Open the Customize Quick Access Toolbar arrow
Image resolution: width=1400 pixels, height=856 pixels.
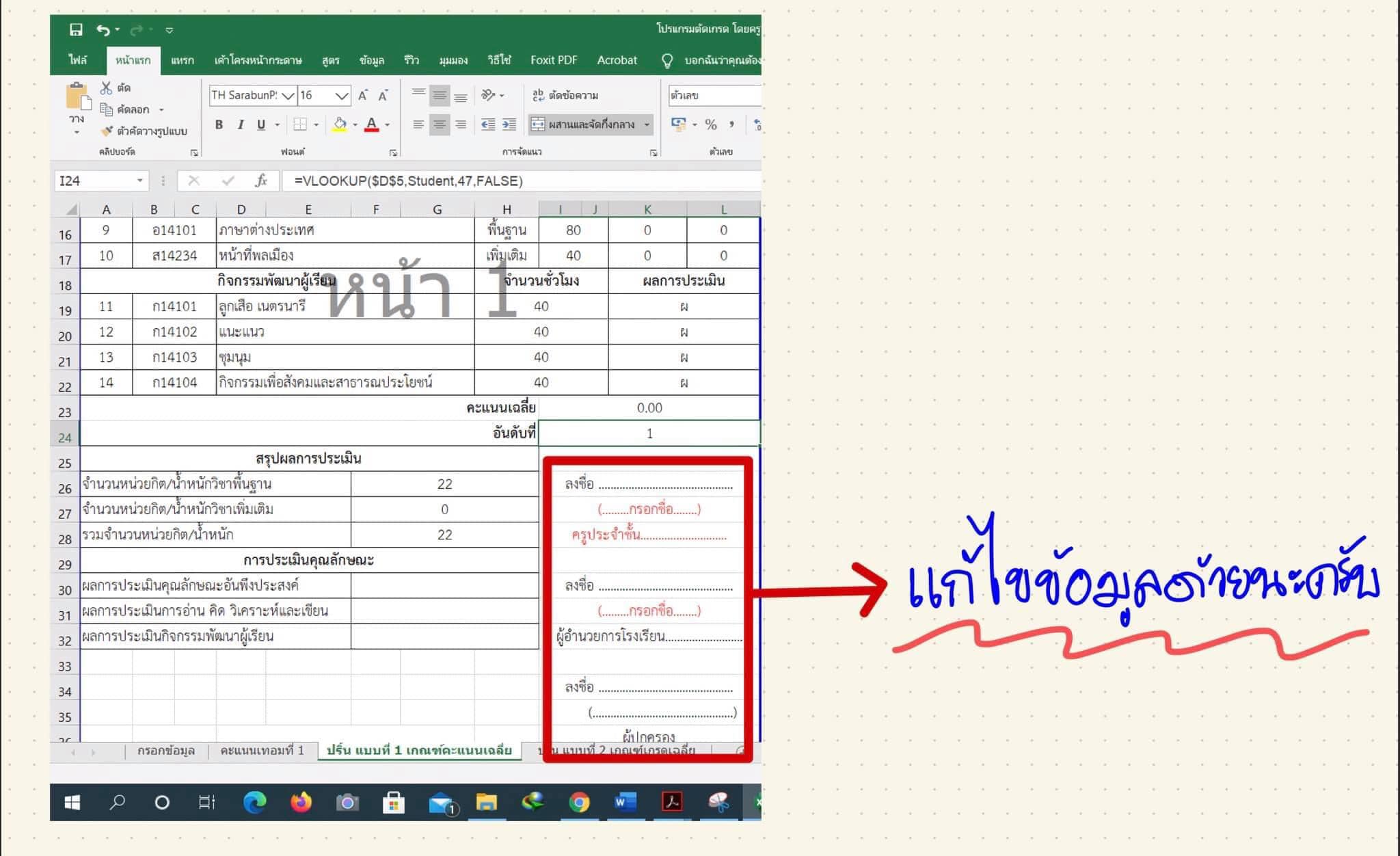point(170,30)
